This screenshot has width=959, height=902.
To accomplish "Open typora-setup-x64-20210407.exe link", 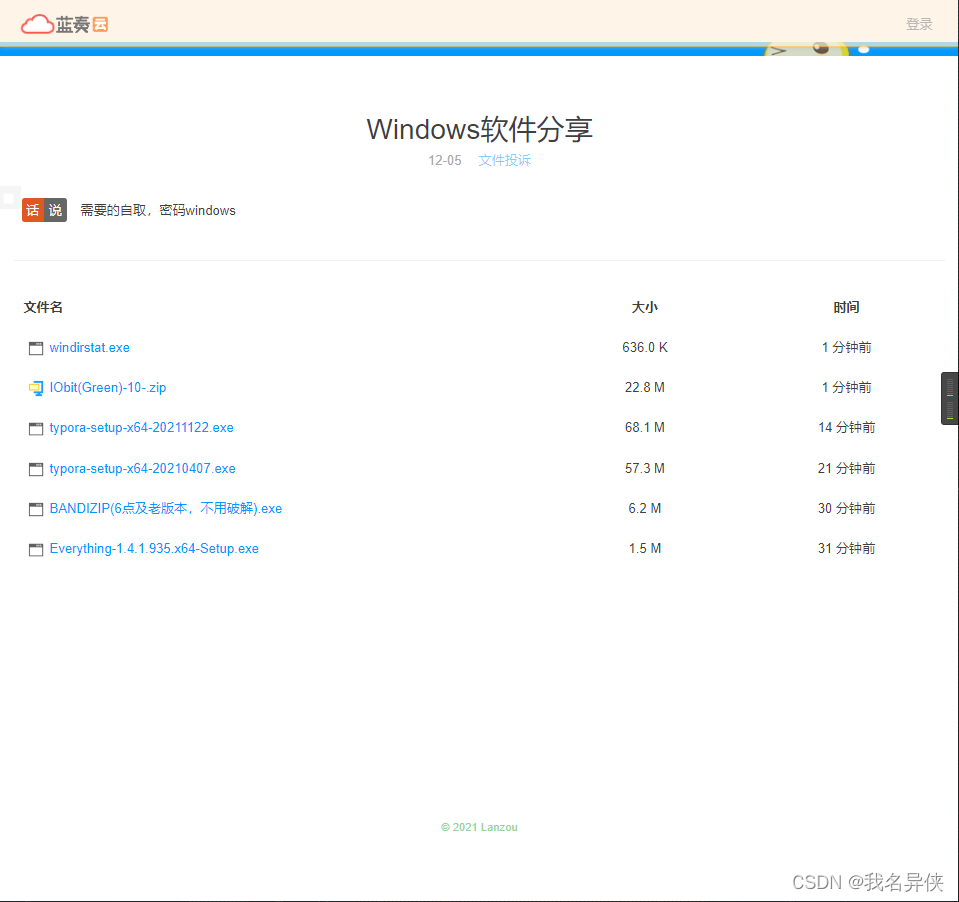I will point(143,468).
